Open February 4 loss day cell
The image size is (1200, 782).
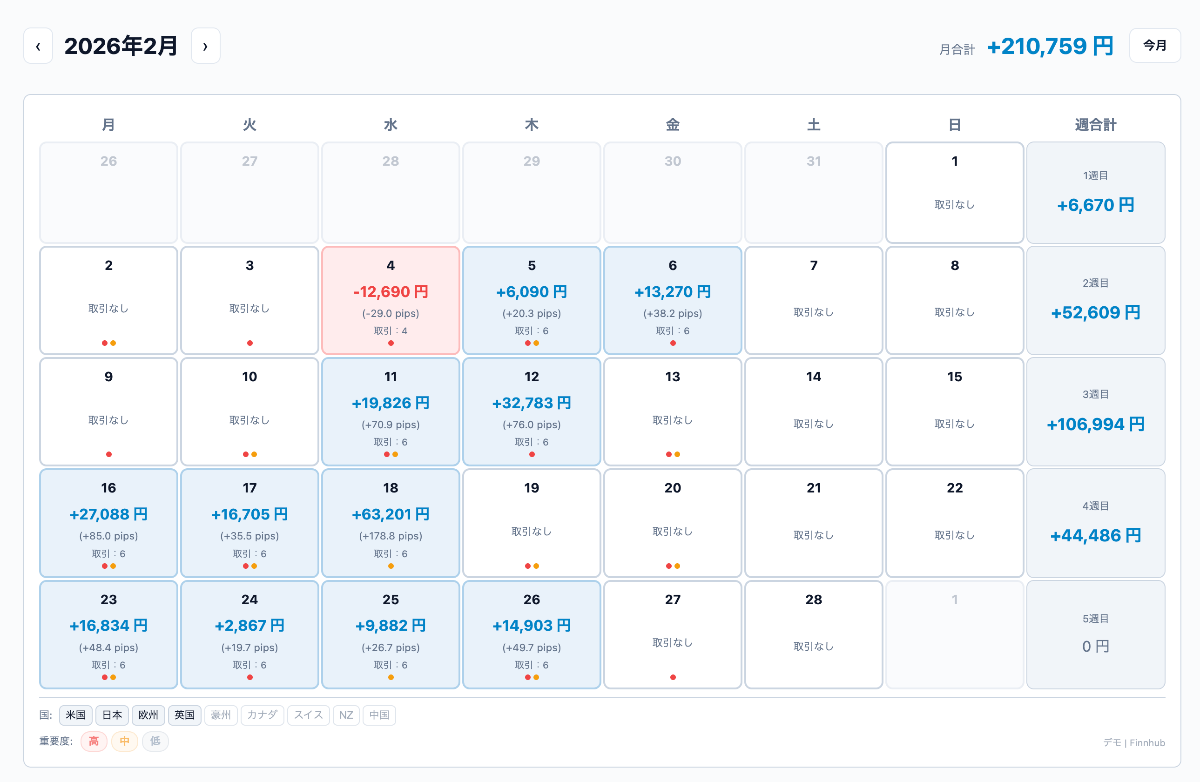[x=390, y=299]
